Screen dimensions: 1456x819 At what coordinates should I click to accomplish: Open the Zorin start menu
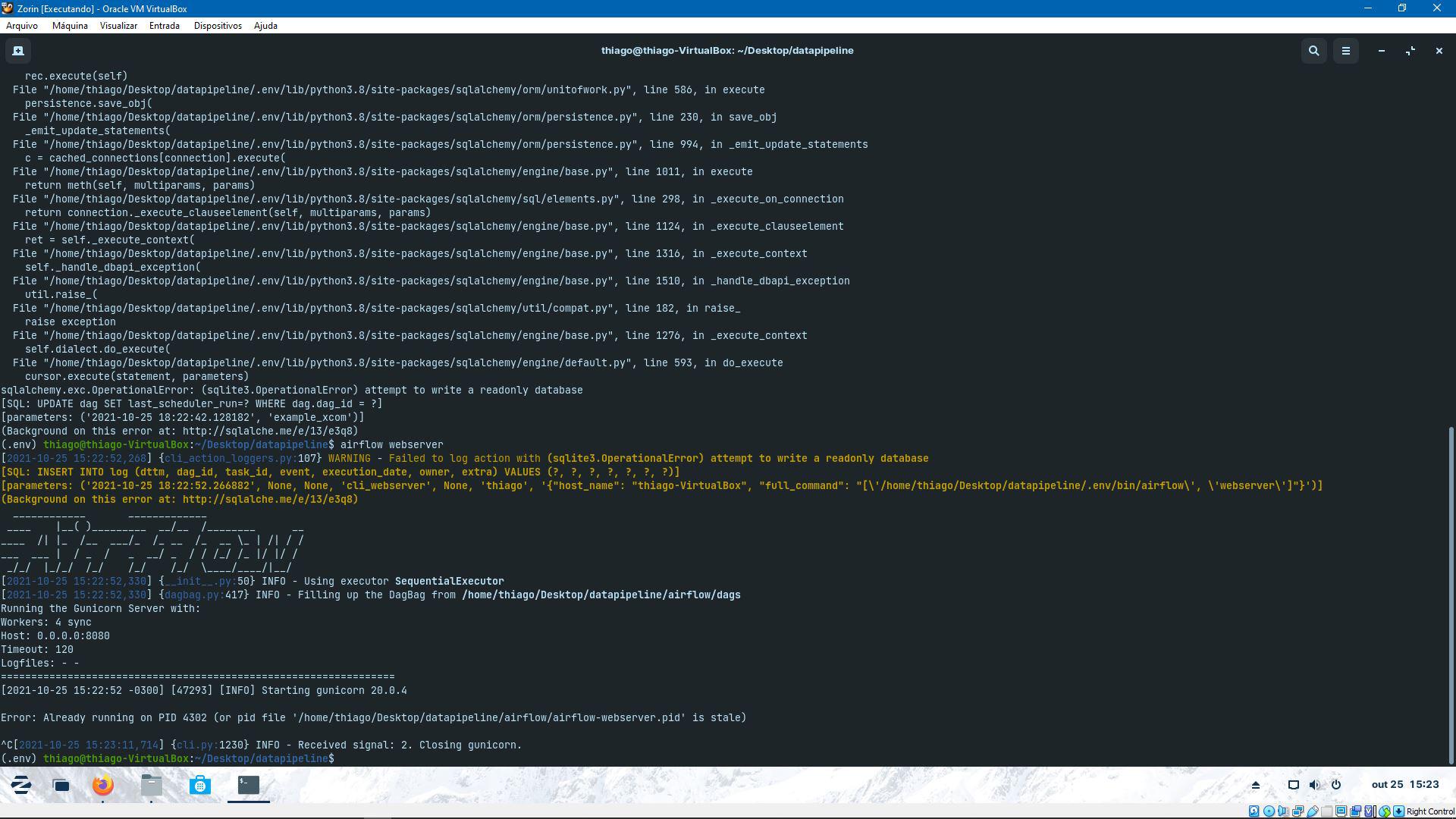pyautogui.click(x=20, y=785)
